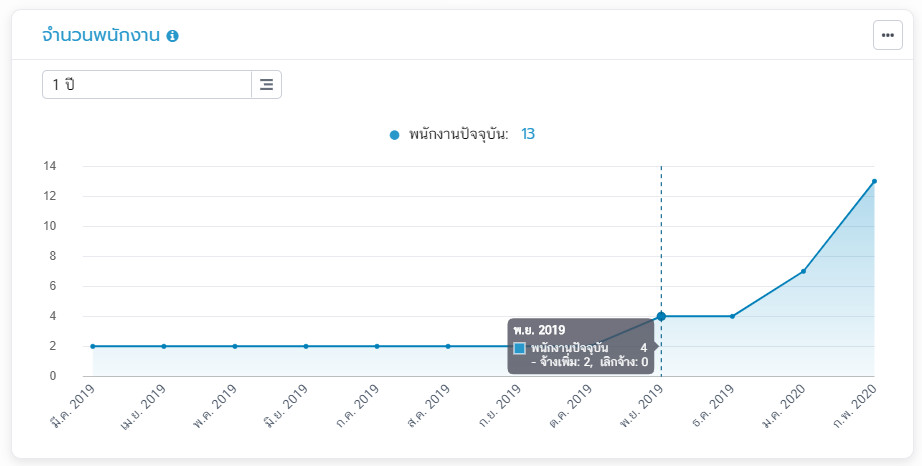Open the three-dots options menu
Viewport: 922px width, 466px height.
pos(887,35)
